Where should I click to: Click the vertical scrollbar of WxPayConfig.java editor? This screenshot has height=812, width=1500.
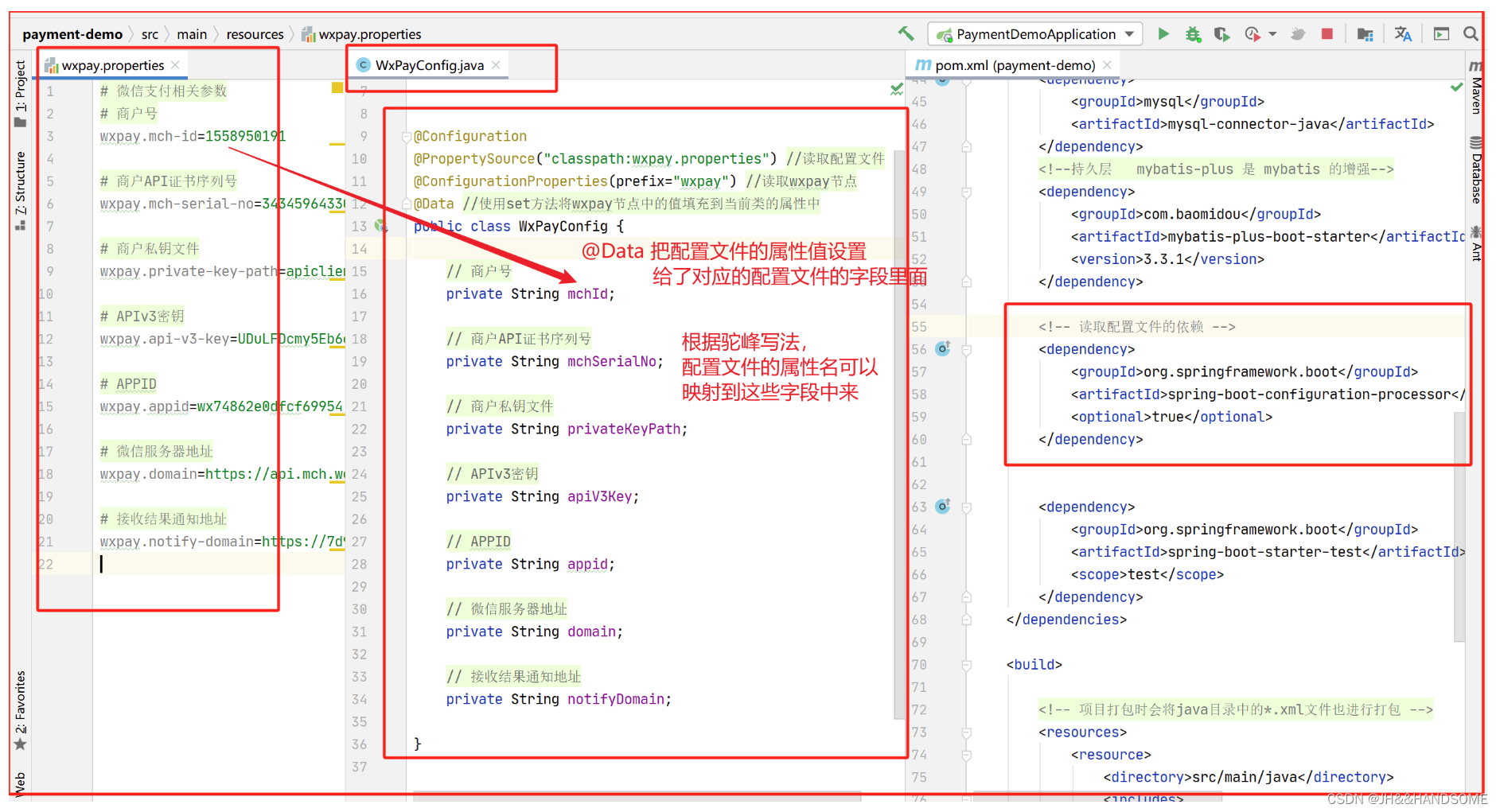pyautogui.click(x=900, y=433)
